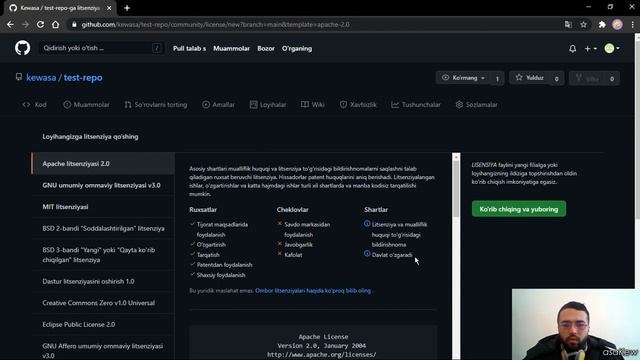Select BSD 3-bandi Yangi litsenziya
This screenshot has width=640, height=360.
103,255
